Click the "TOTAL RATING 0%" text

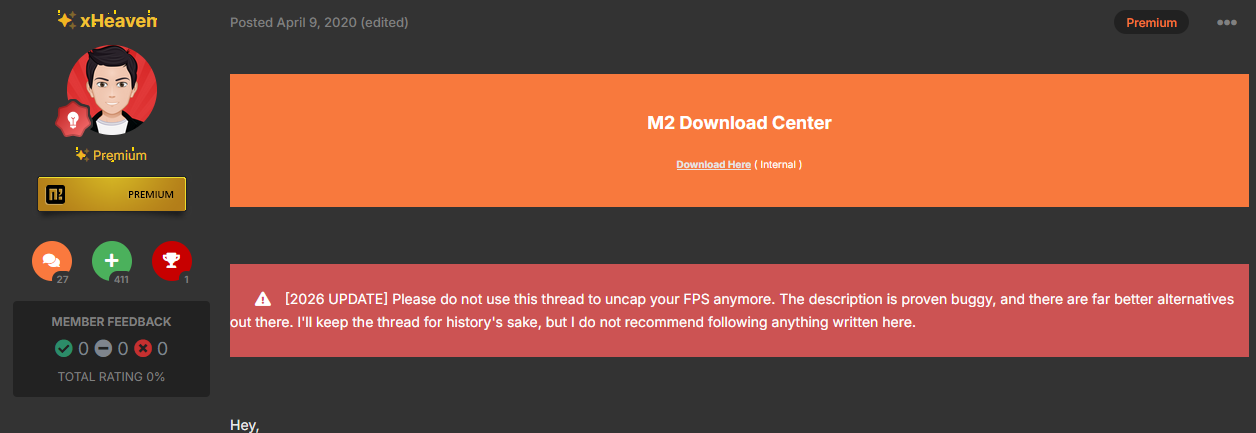[111, 377]
